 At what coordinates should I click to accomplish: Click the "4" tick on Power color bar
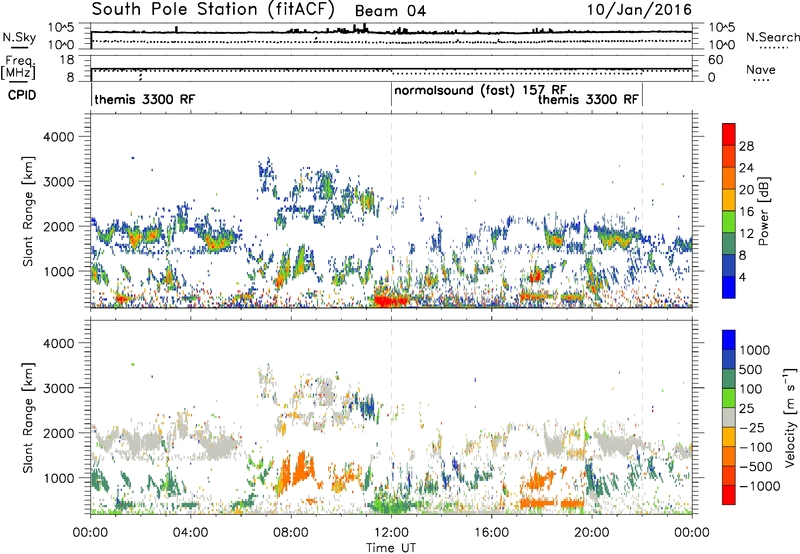pos(742,277)
